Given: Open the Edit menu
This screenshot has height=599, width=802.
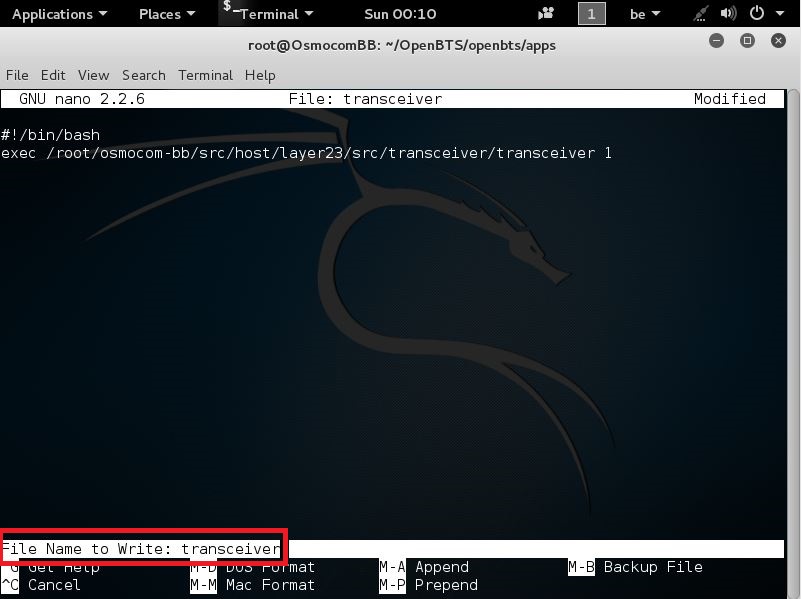Looking at the screenshot, I should click(53, 75).
